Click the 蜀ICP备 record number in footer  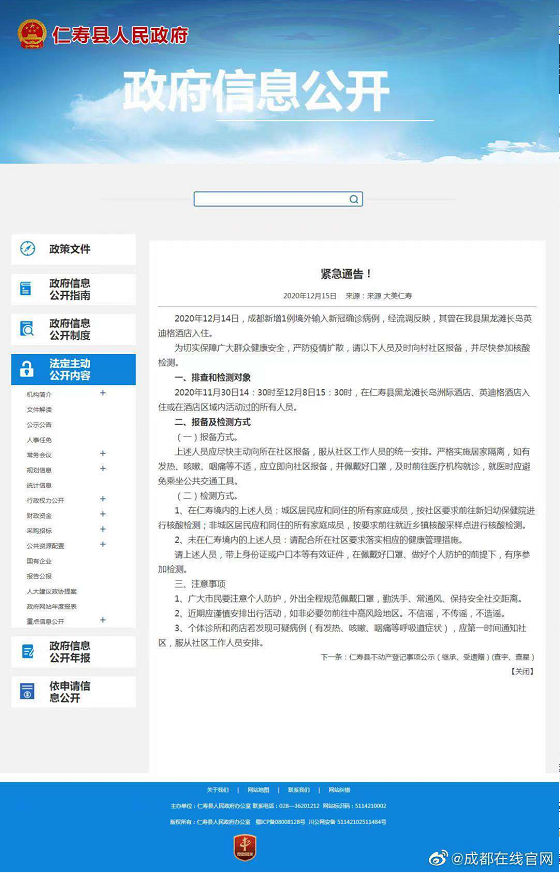[281, 822]
